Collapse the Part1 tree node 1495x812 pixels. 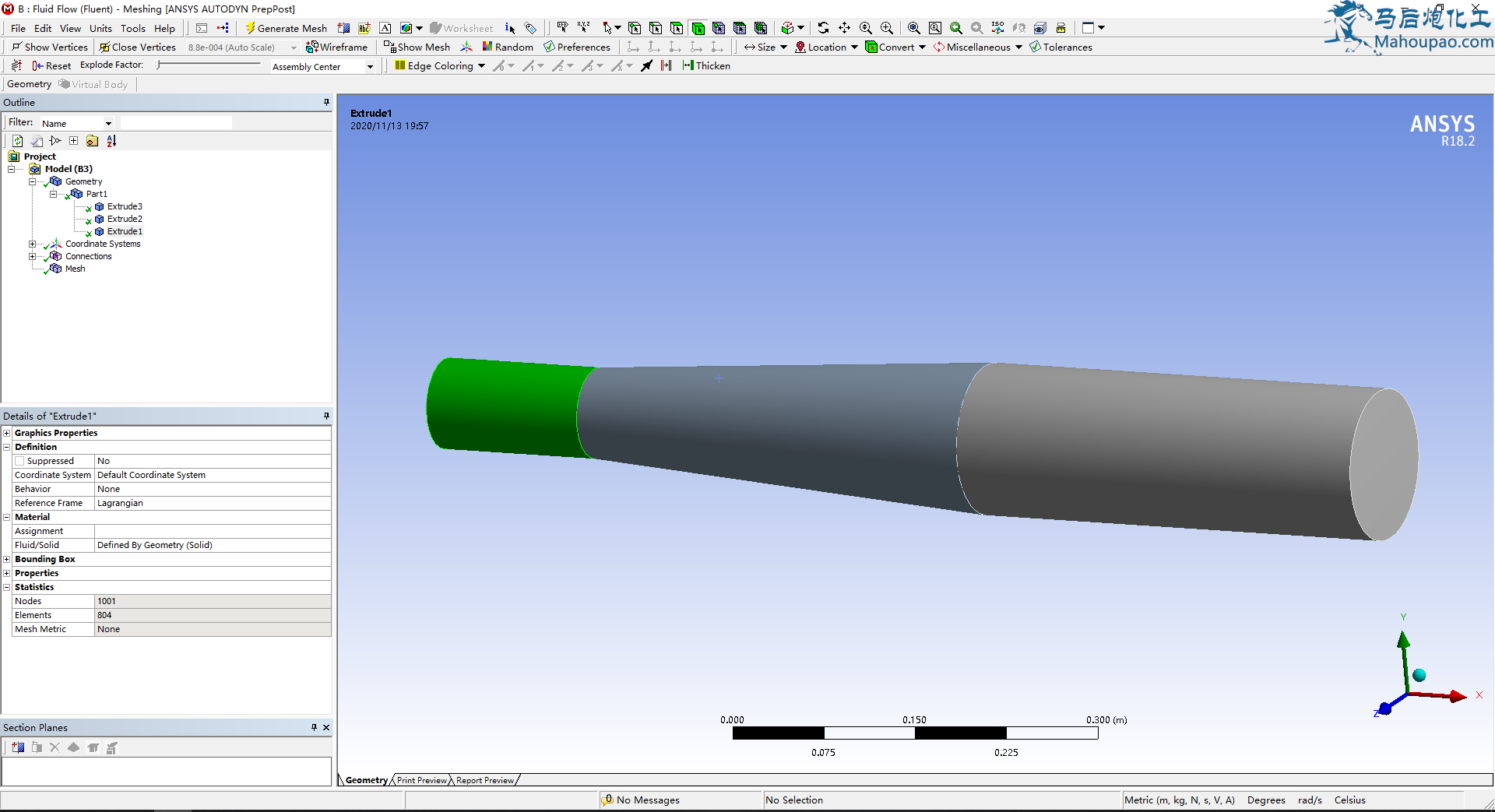[54, 194]
